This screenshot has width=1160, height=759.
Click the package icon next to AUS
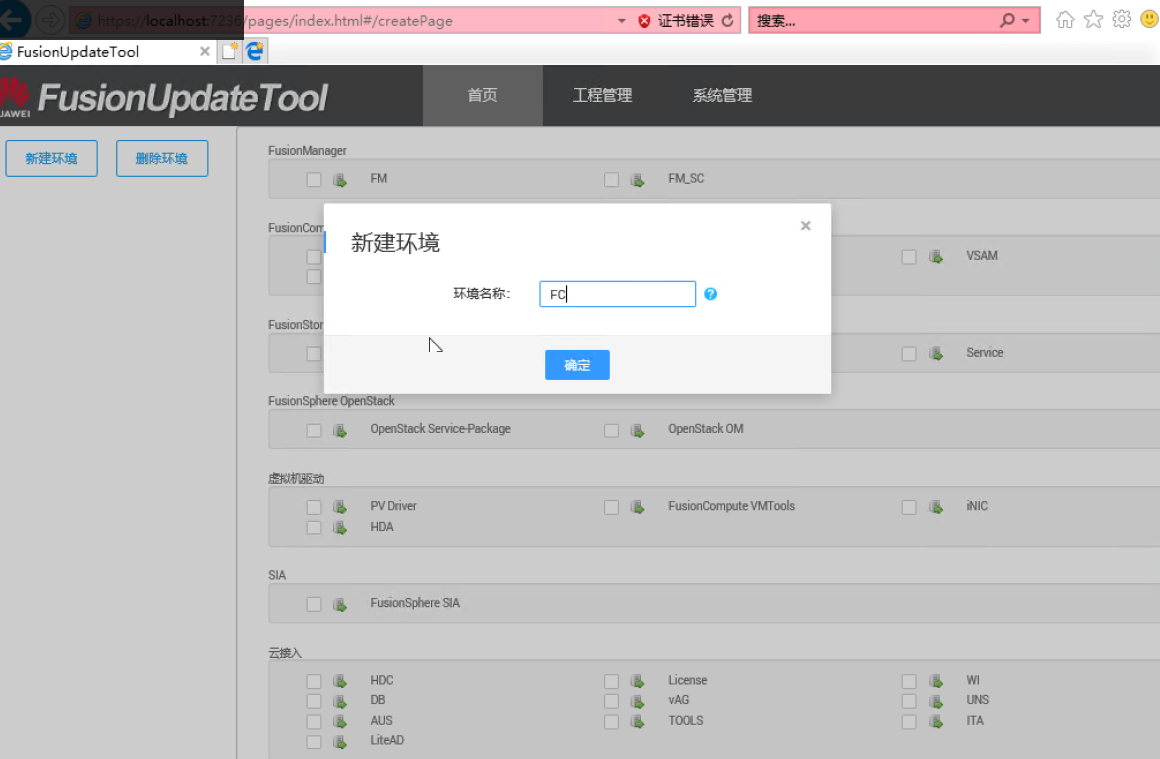(x=340, y=721)
